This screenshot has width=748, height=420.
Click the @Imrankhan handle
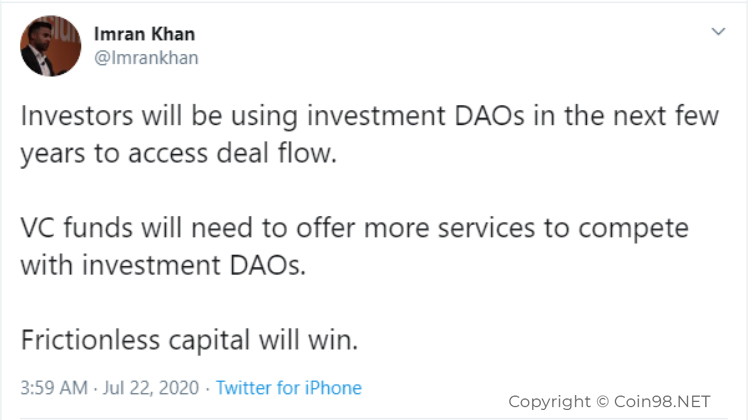point(145,57)
